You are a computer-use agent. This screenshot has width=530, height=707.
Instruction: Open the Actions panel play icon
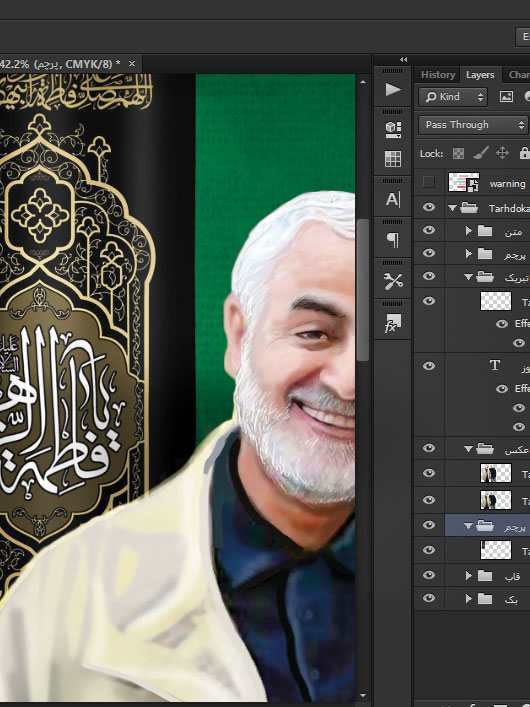[393, 89]
